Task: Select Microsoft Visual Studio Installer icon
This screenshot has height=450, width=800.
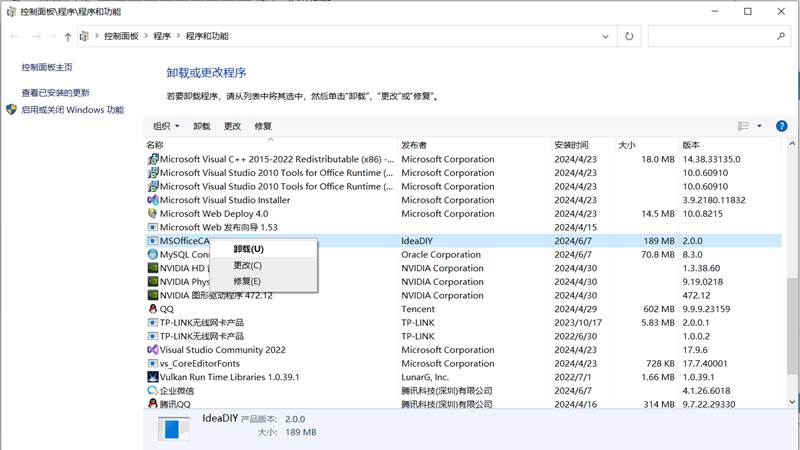Action: click(x=153, y=200)
